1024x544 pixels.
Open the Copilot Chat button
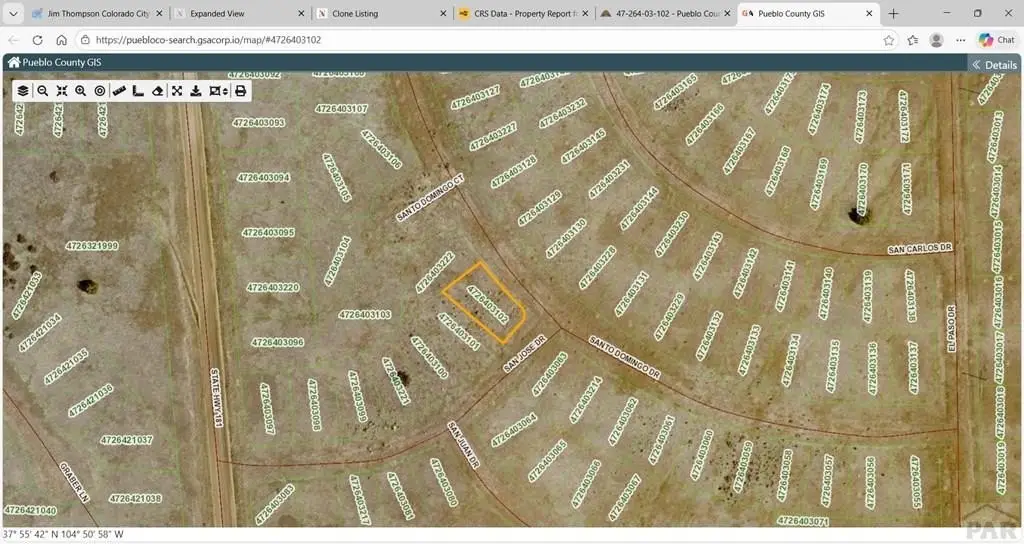coord(996,40)
